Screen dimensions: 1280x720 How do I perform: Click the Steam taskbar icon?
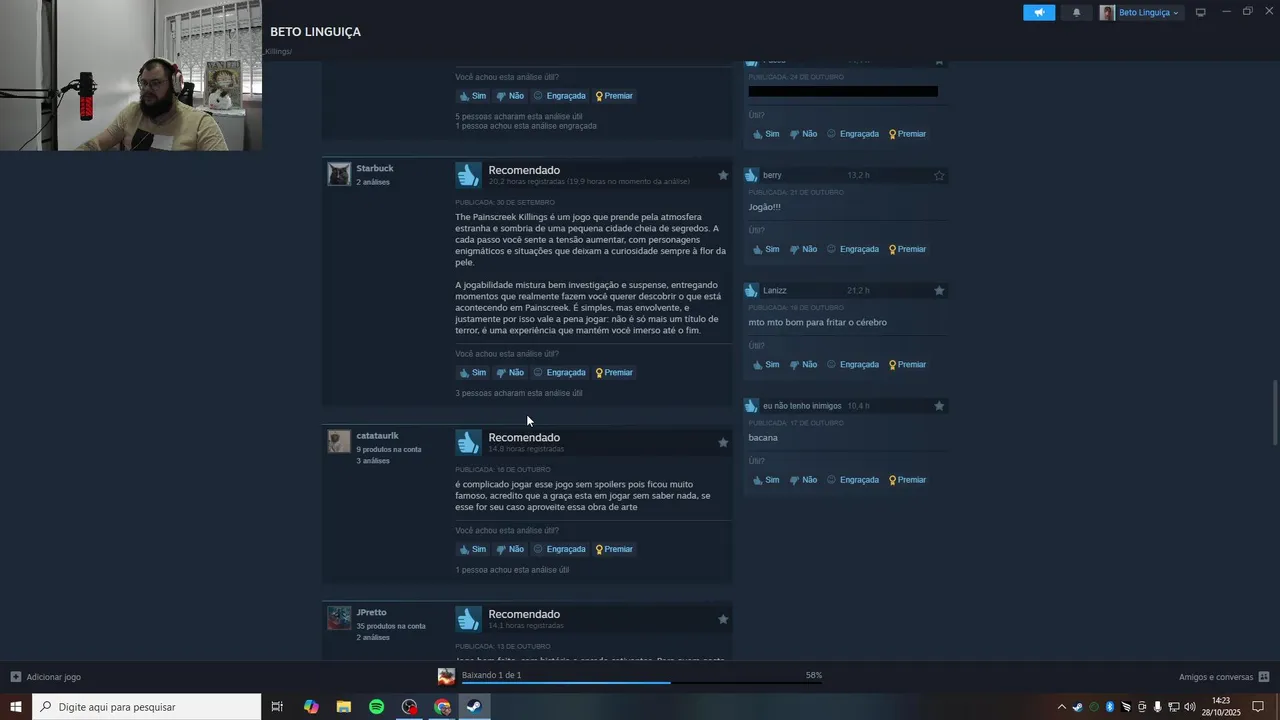pyautogui.click(x=475, y=707)
